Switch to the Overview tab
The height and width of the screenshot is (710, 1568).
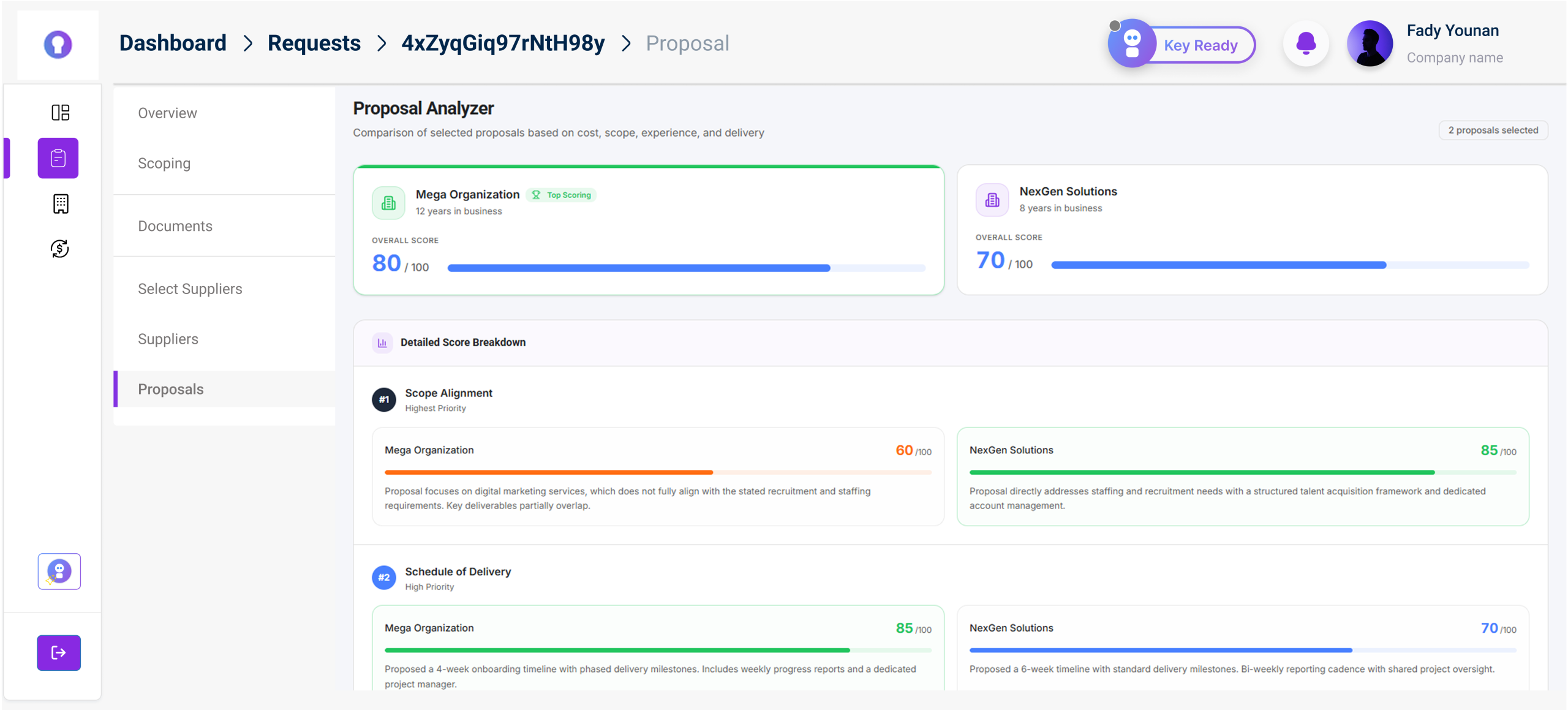pos(167,113)
